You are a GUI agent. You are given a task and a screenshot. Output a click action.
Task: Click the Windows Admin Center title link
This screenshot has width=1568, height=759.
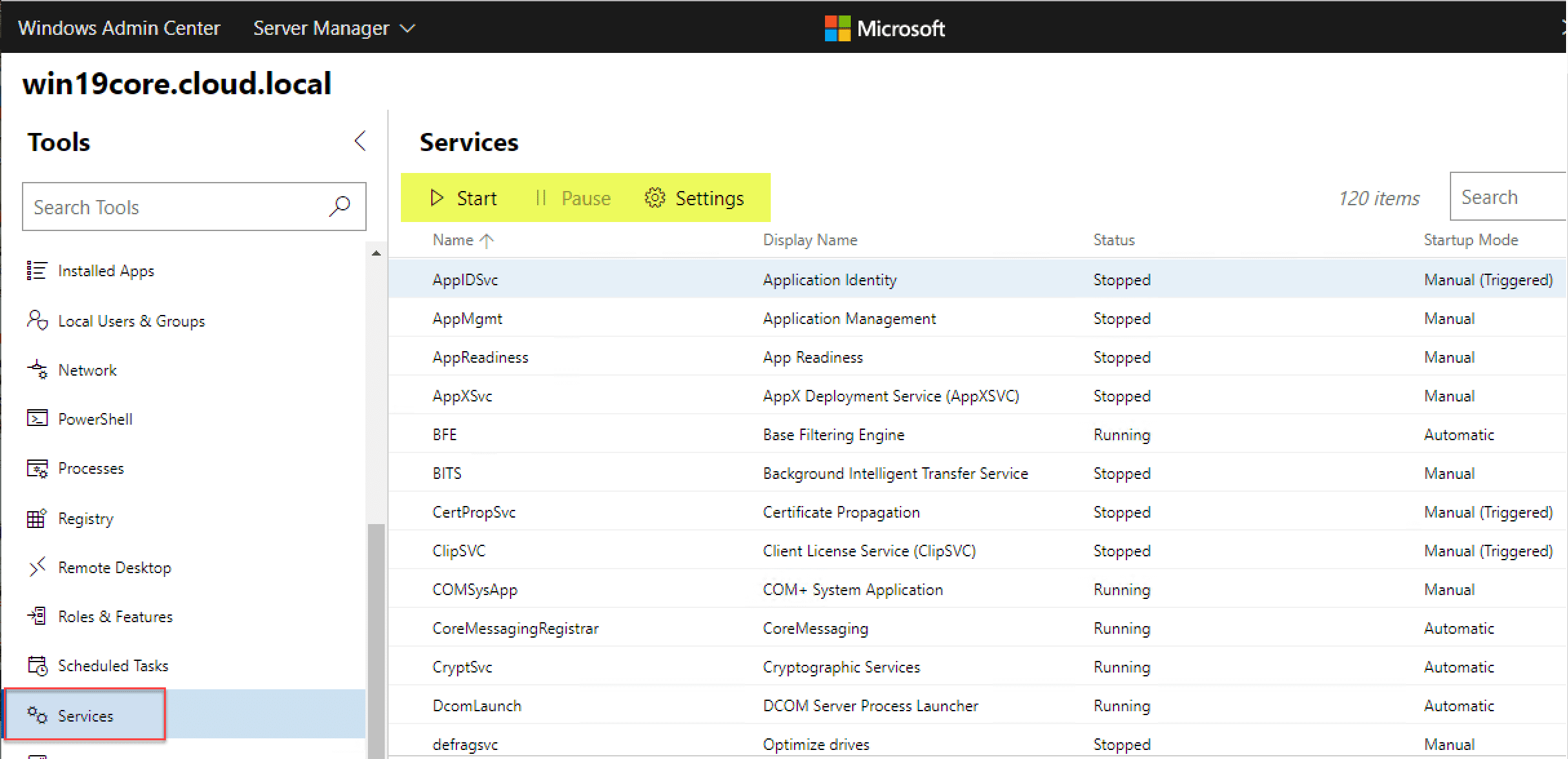(119, 28)
